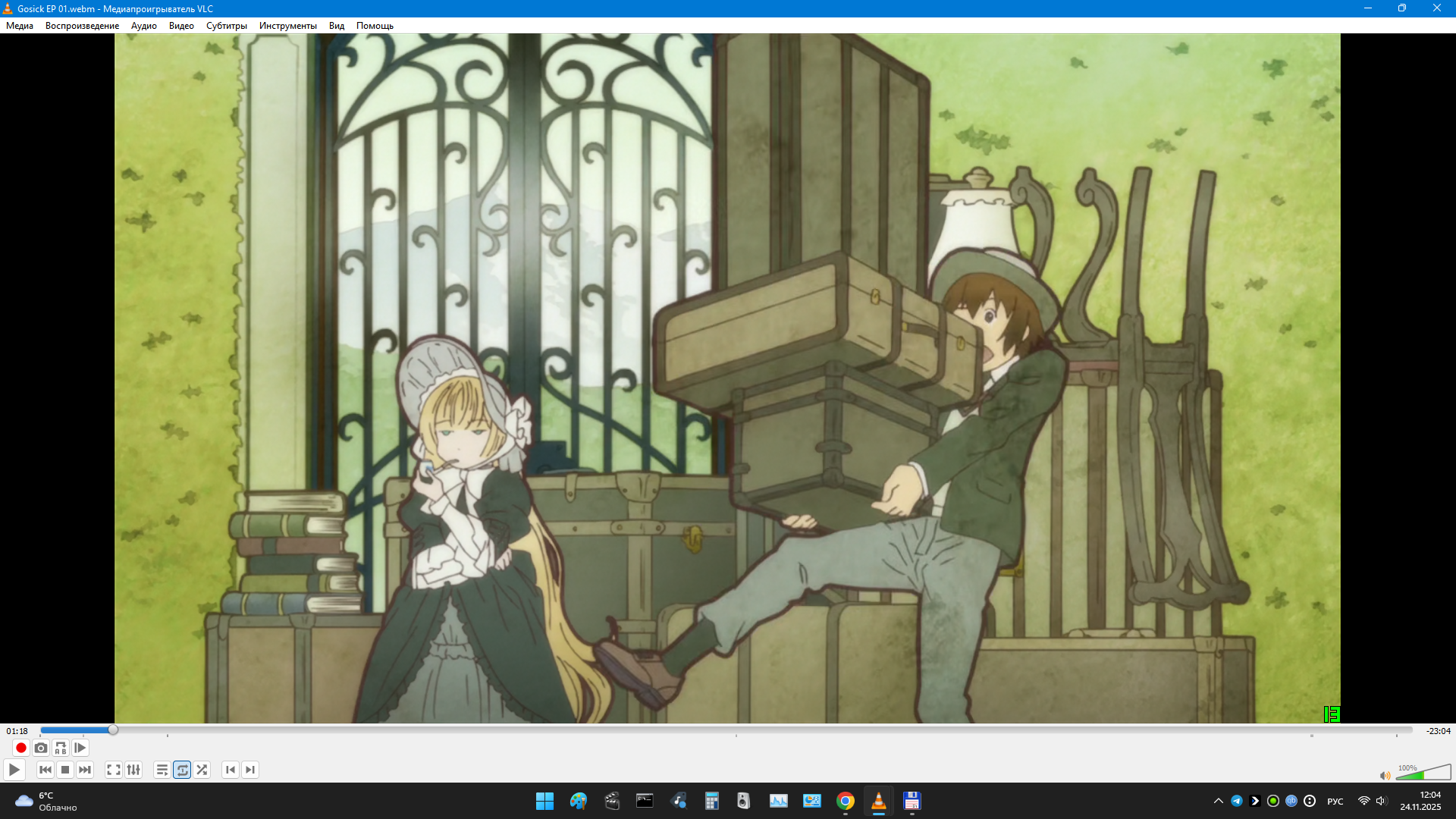Open the Субтитры menu
1456x819 pixels.
pyautogui.click(x=226, y=26)
